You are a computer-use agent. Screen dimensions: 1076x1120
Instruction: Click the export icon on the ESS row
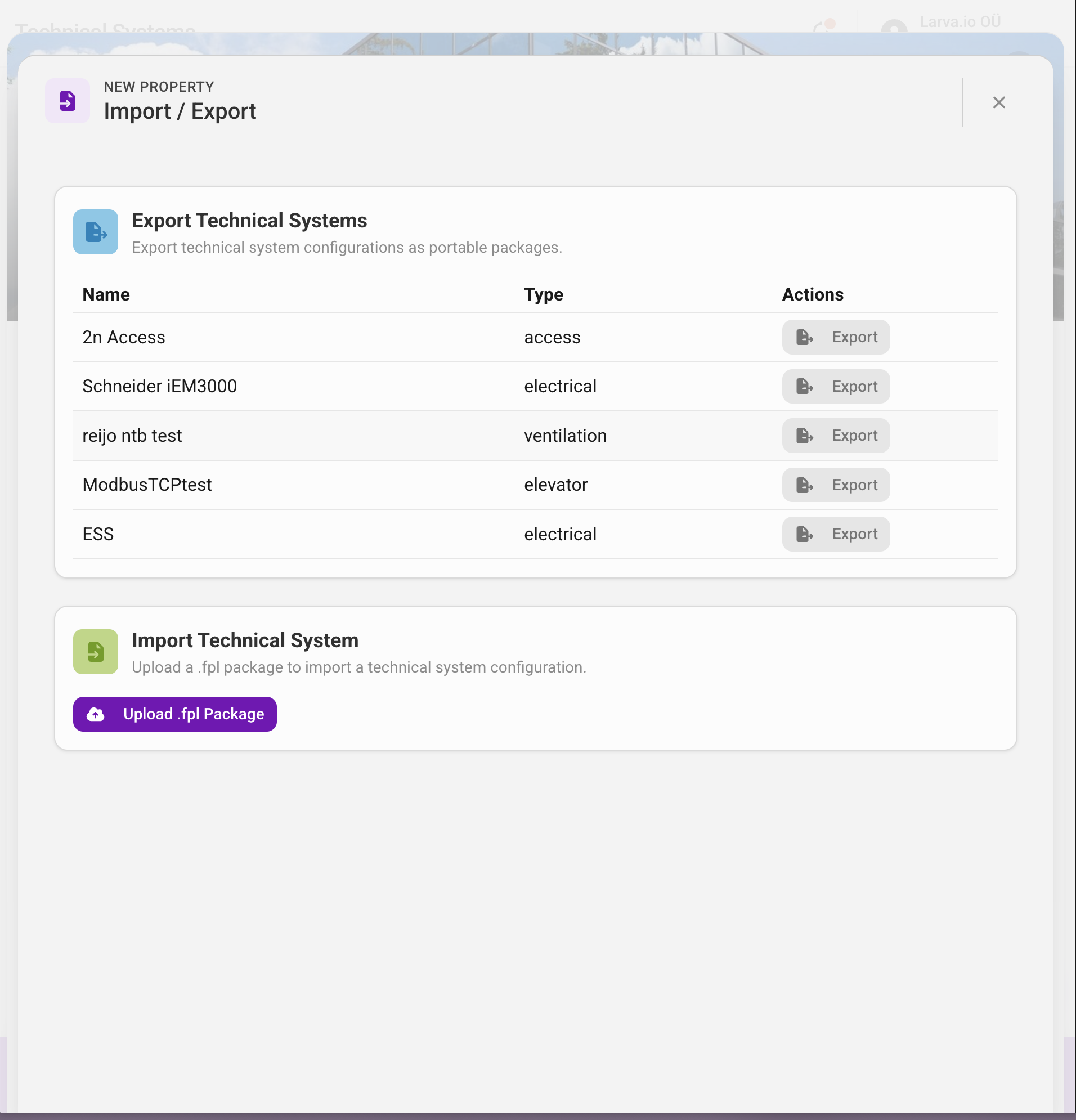805,534
